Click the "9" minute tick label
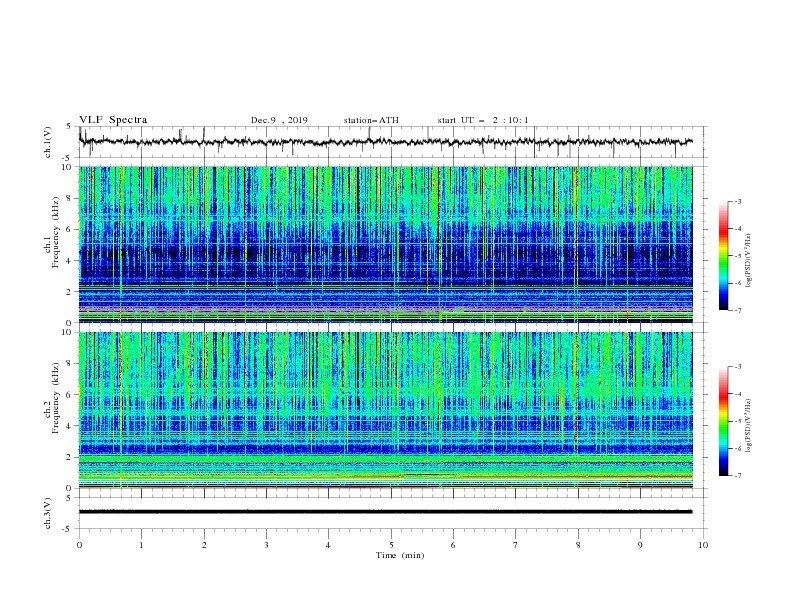Image resolution: width=792 pixels, height=612 pixels. pyautogui.click(x=640, y=545)
